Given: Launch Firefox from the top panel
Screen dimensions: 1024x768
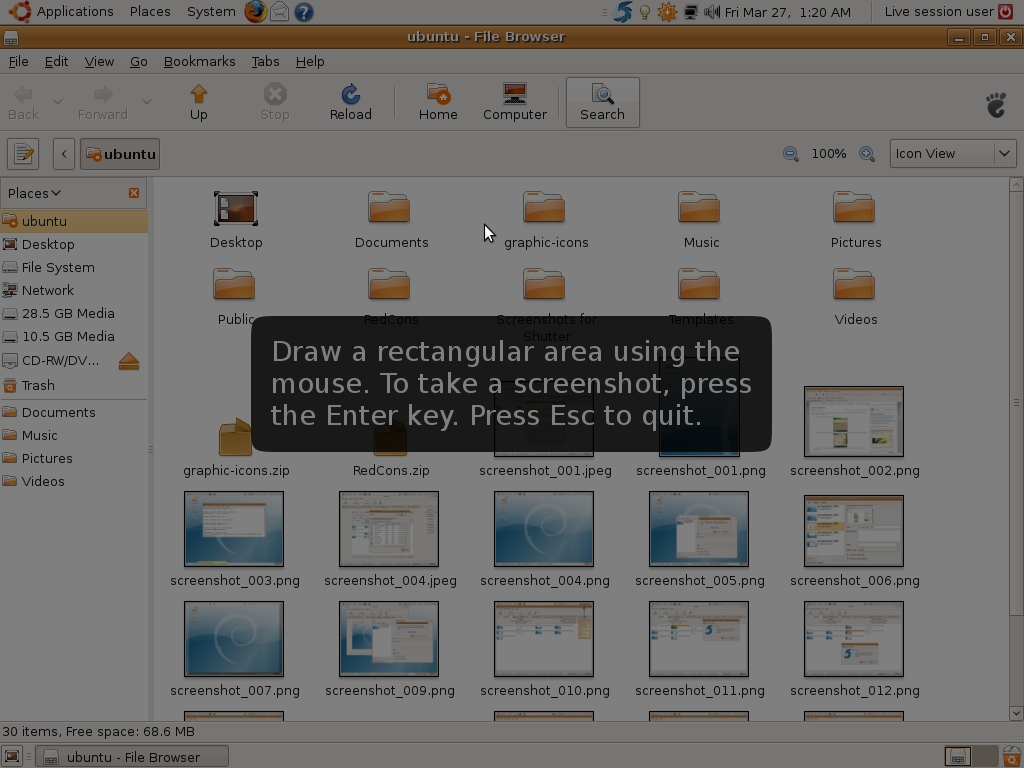Looking at the screenshot, I should [x=255, y=12].
